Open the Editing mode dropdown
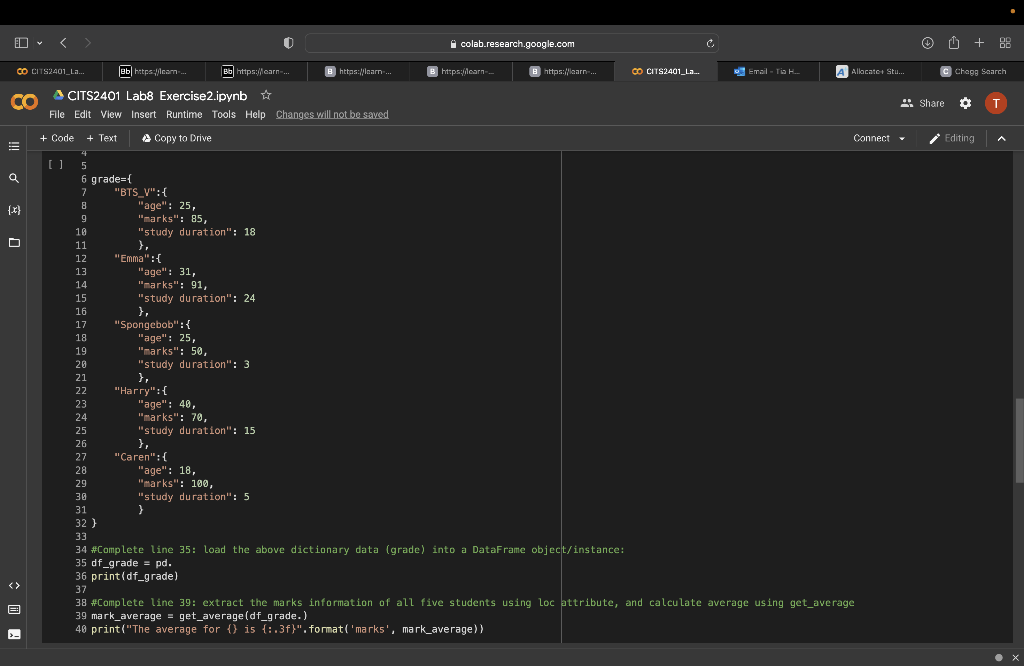The width and height of the screenshot is (1024, 666). (x=951, y=138)
